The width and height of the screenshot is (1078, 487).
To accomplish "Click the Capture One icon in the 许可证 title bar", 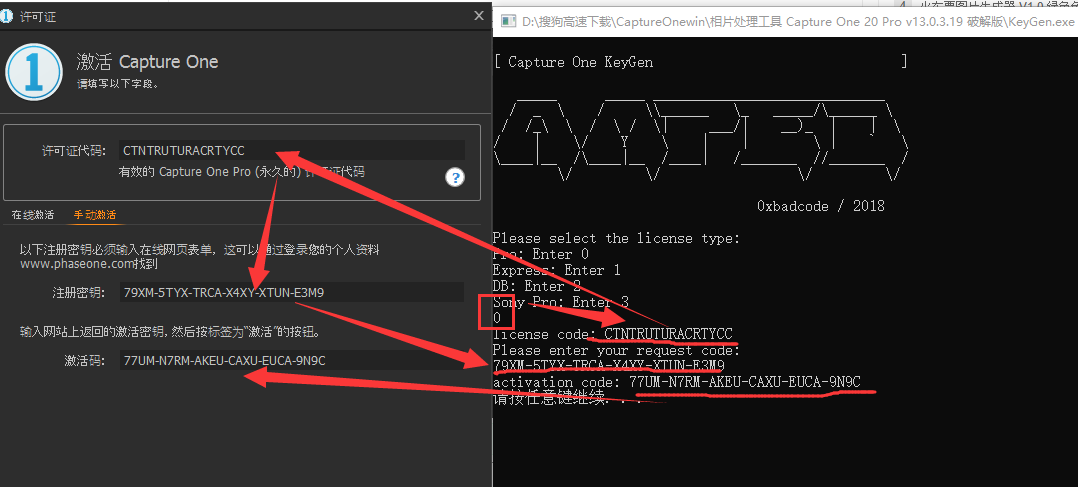I will 6,17.
